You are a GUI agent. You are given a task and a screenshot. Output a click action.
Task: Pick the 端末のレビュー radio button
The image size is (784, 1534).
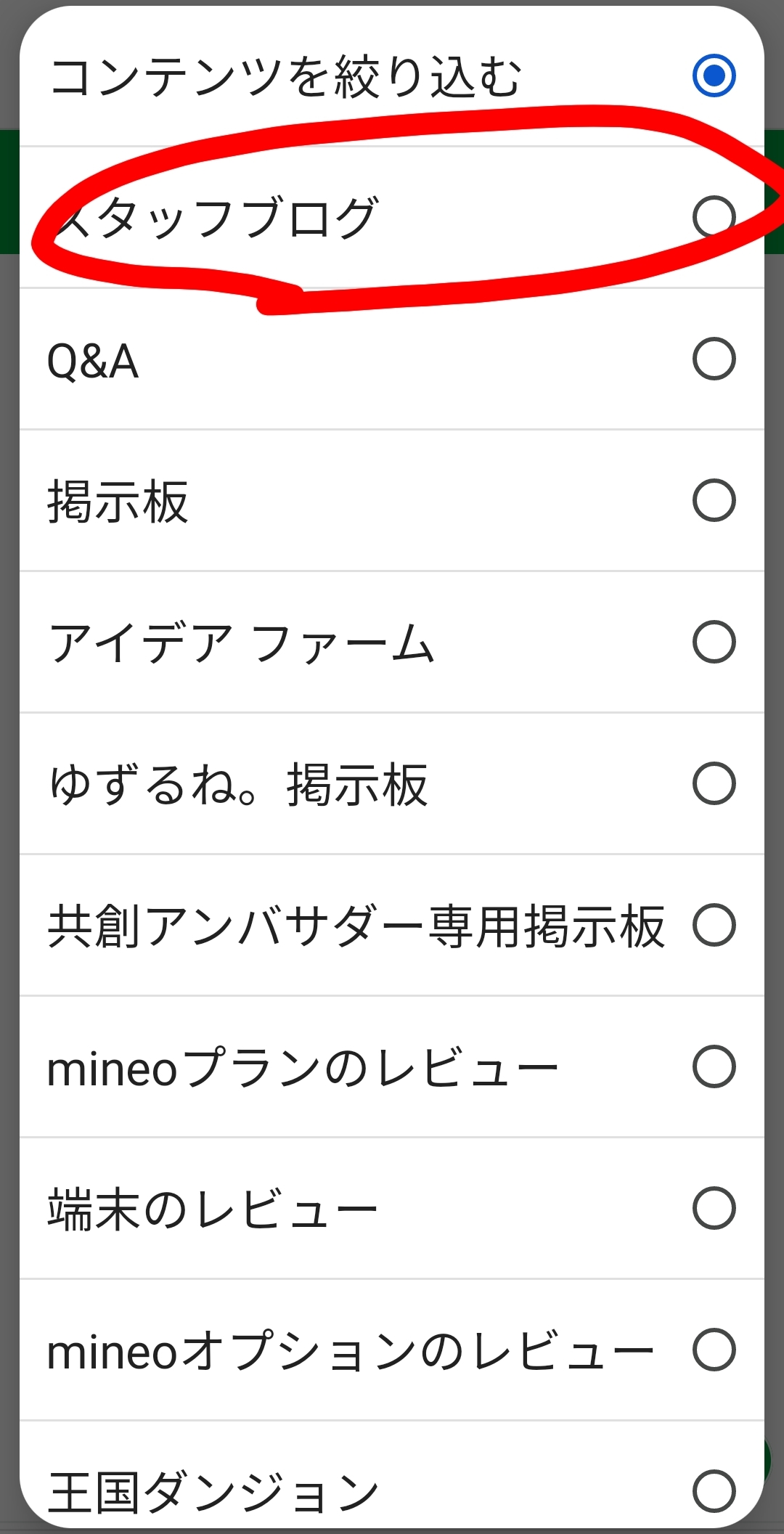[714, 1208]
